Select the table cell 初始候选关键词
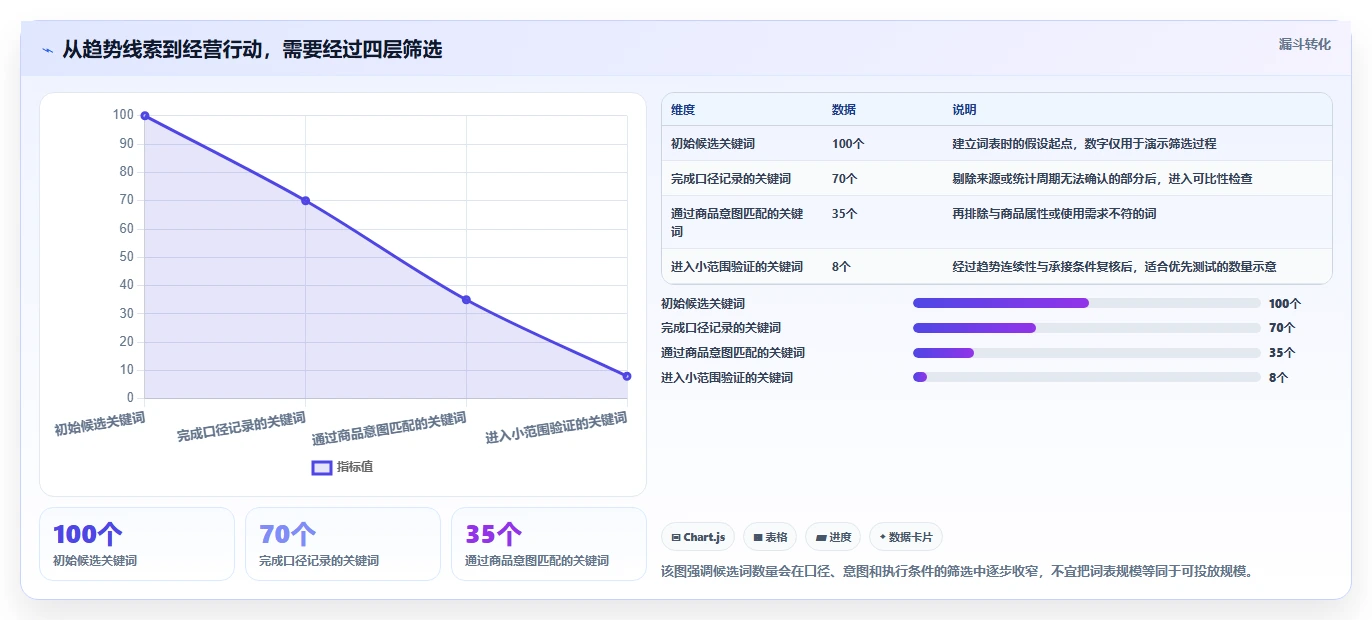This screenshot has width=1372, height=620. 713,144
